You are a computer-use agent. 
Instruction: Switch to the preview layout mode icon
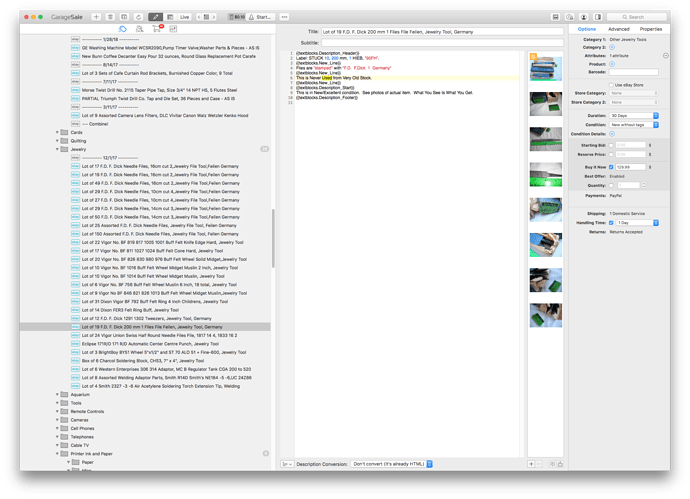pos(170,17)
